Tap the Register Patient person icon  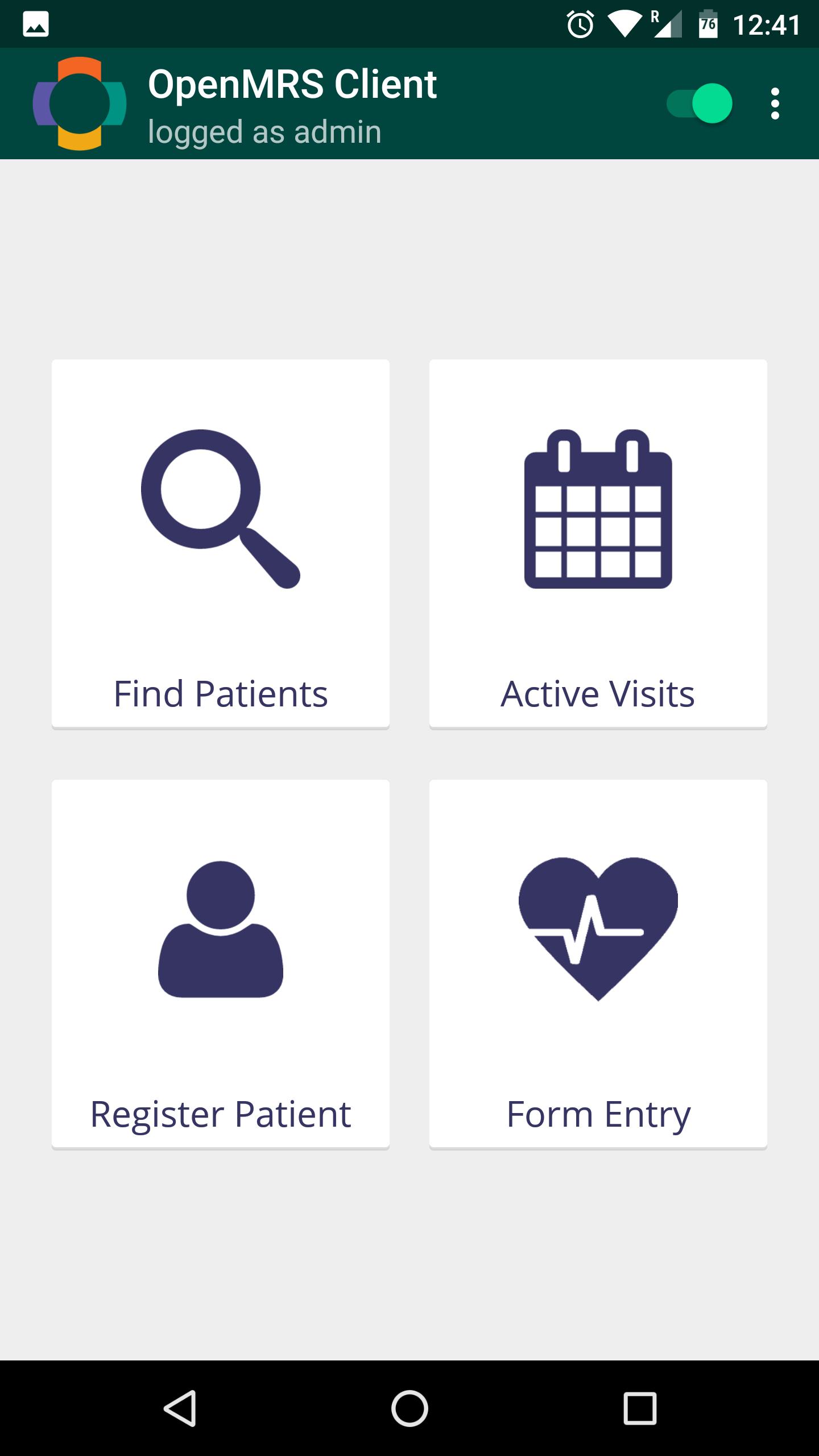[221, 929]
